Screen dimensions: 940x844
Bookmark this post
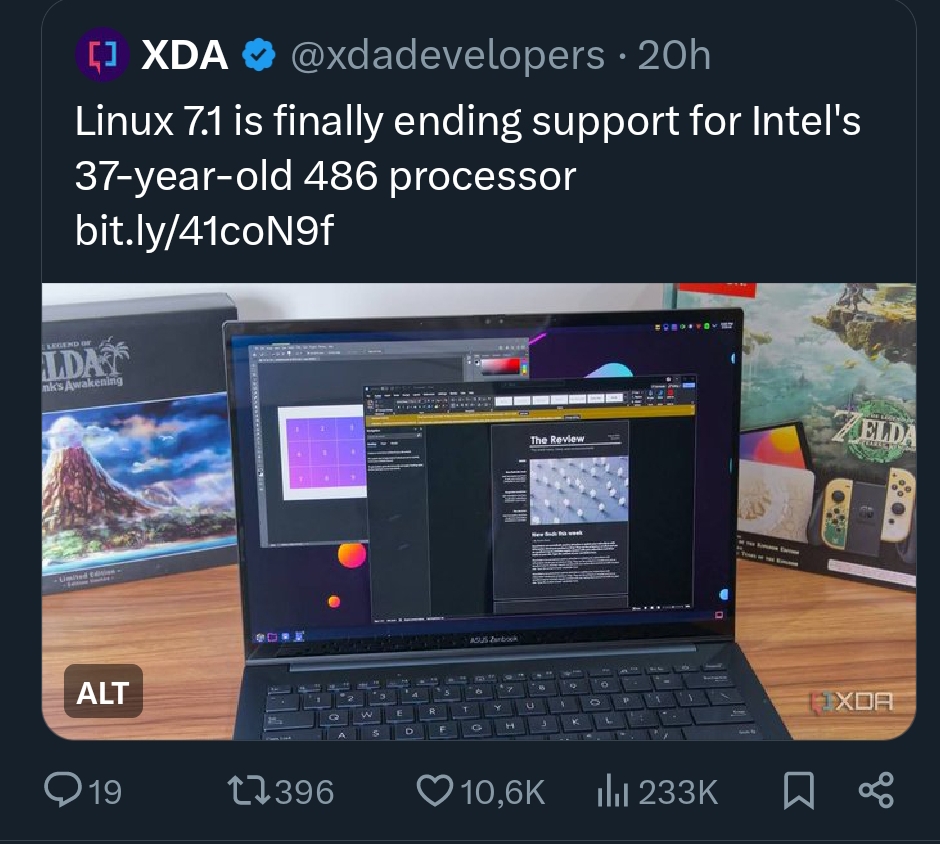tap(799, 791)
